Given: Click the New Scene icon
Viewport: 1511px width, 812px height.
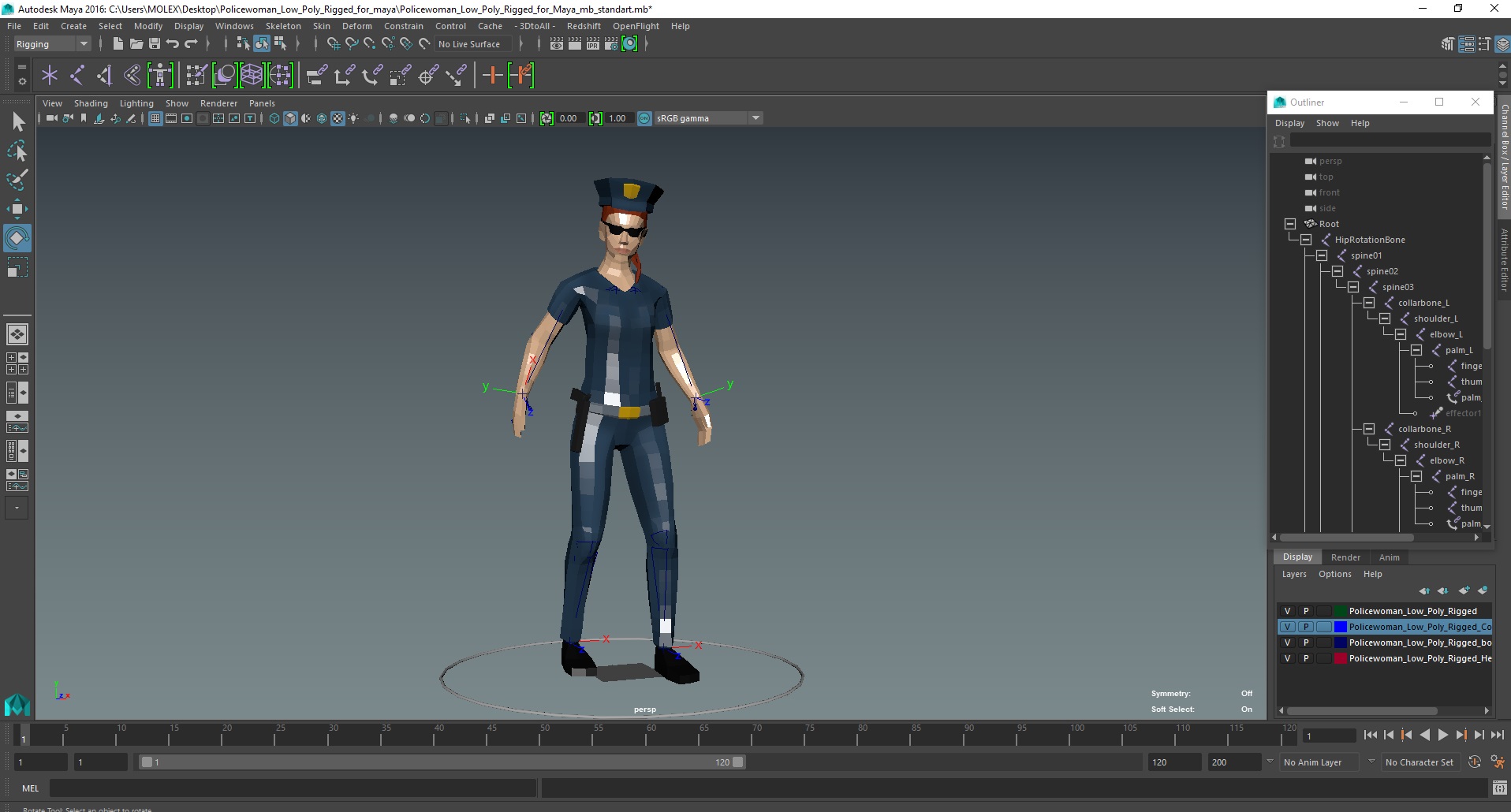Looking at the screenshot, I should pos(118,44).
